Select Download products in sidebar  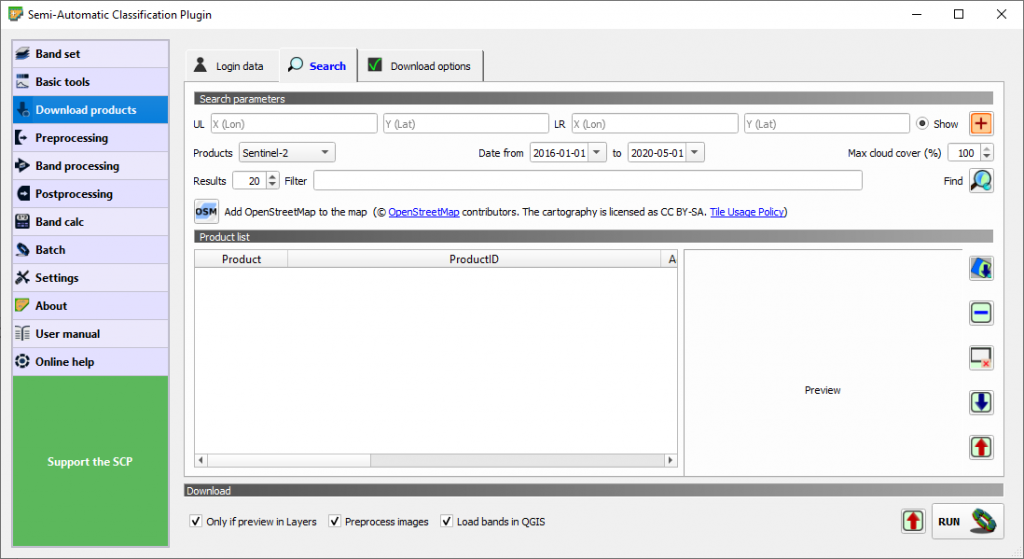point(90,110)
